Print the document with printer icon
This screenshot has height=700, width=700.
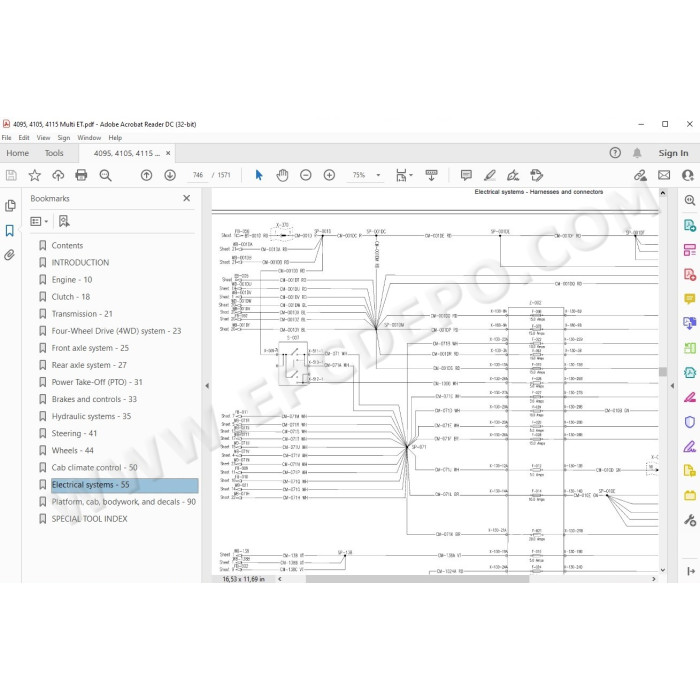(81, 175)
